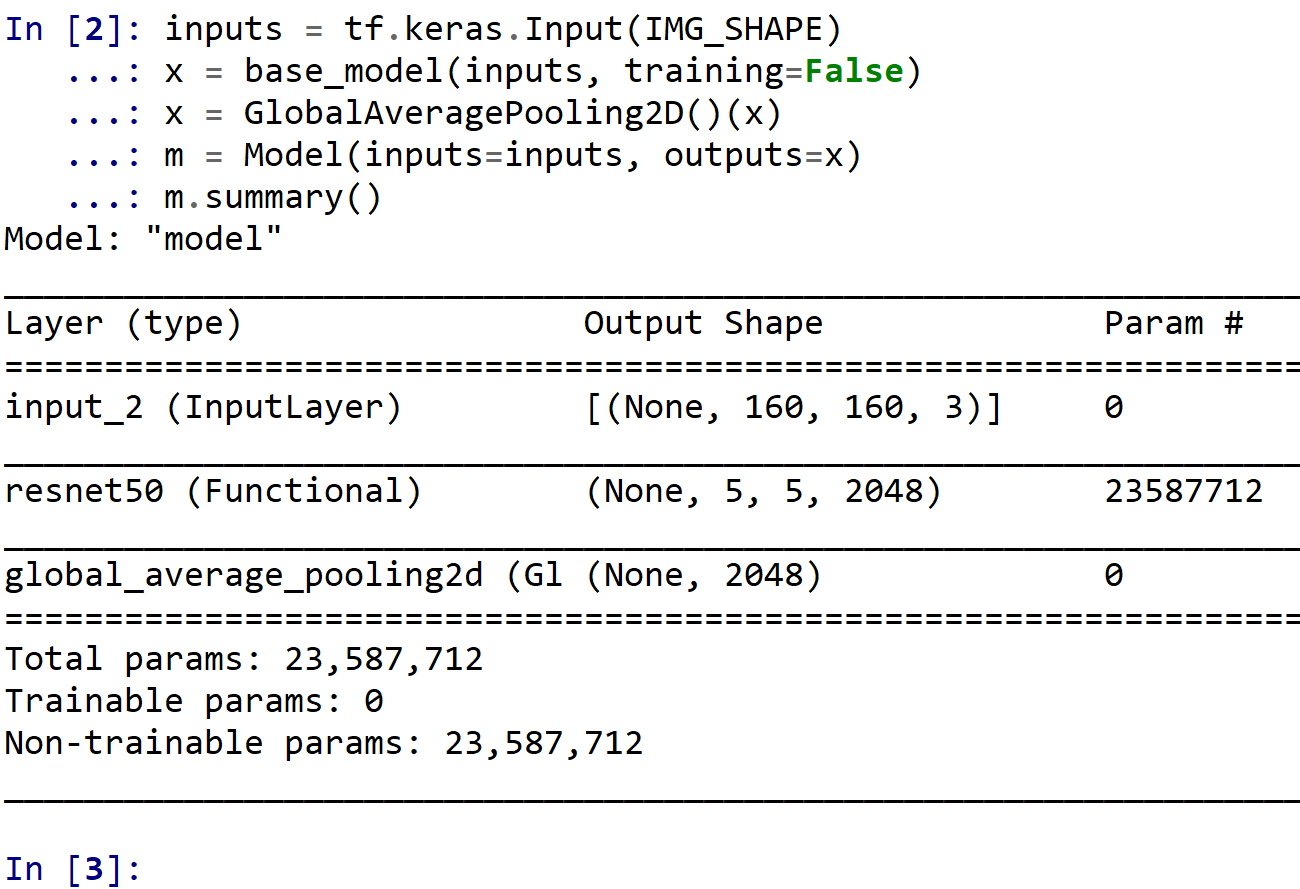Click the (None, 5, 5, 2048) output shape
This screenshot has height=889, width=1300.
pyautogui.click(x=763, y=491)
